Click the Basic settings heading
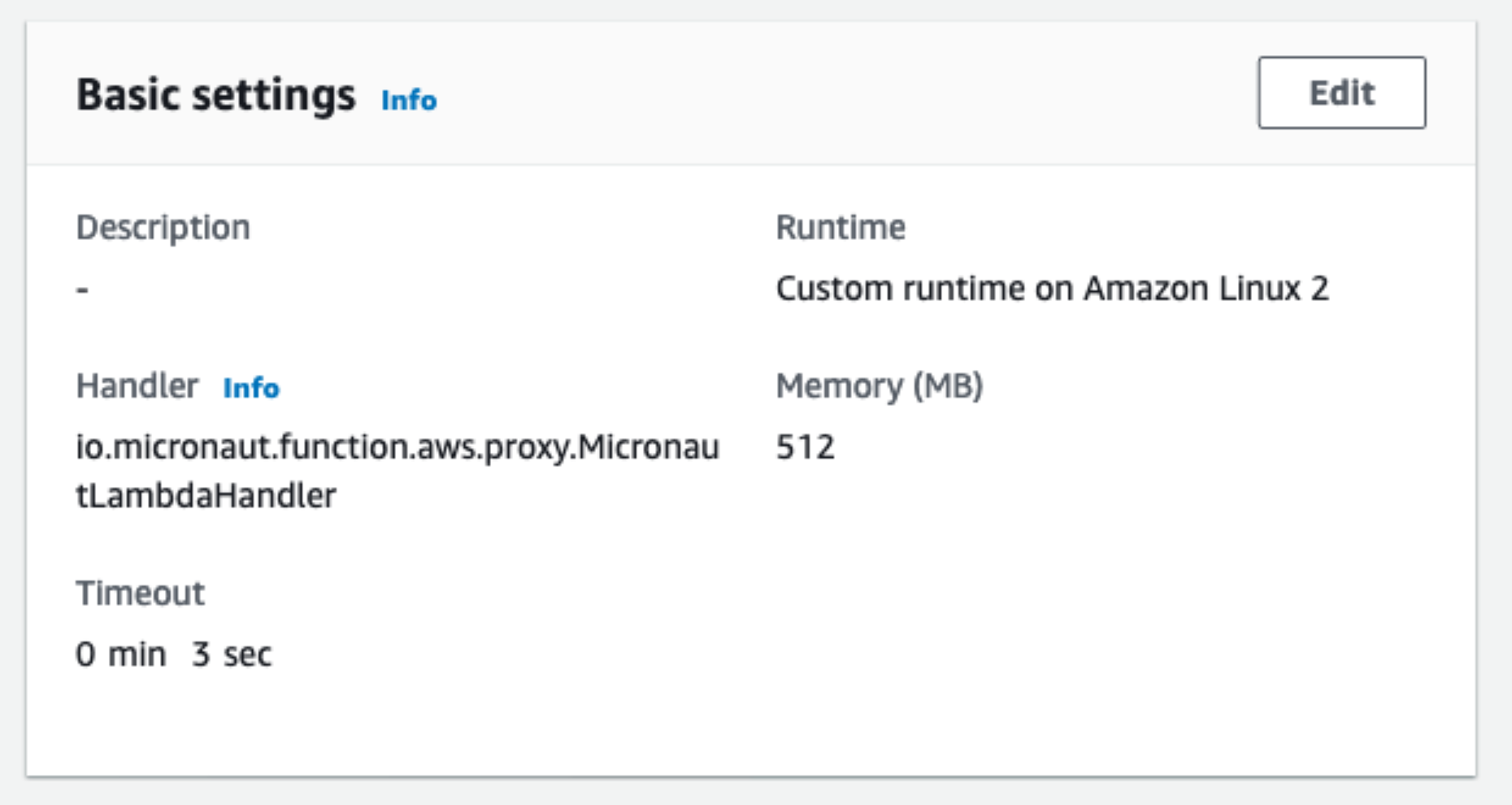This screenshot has height=805, width=1512. [215, 95]
